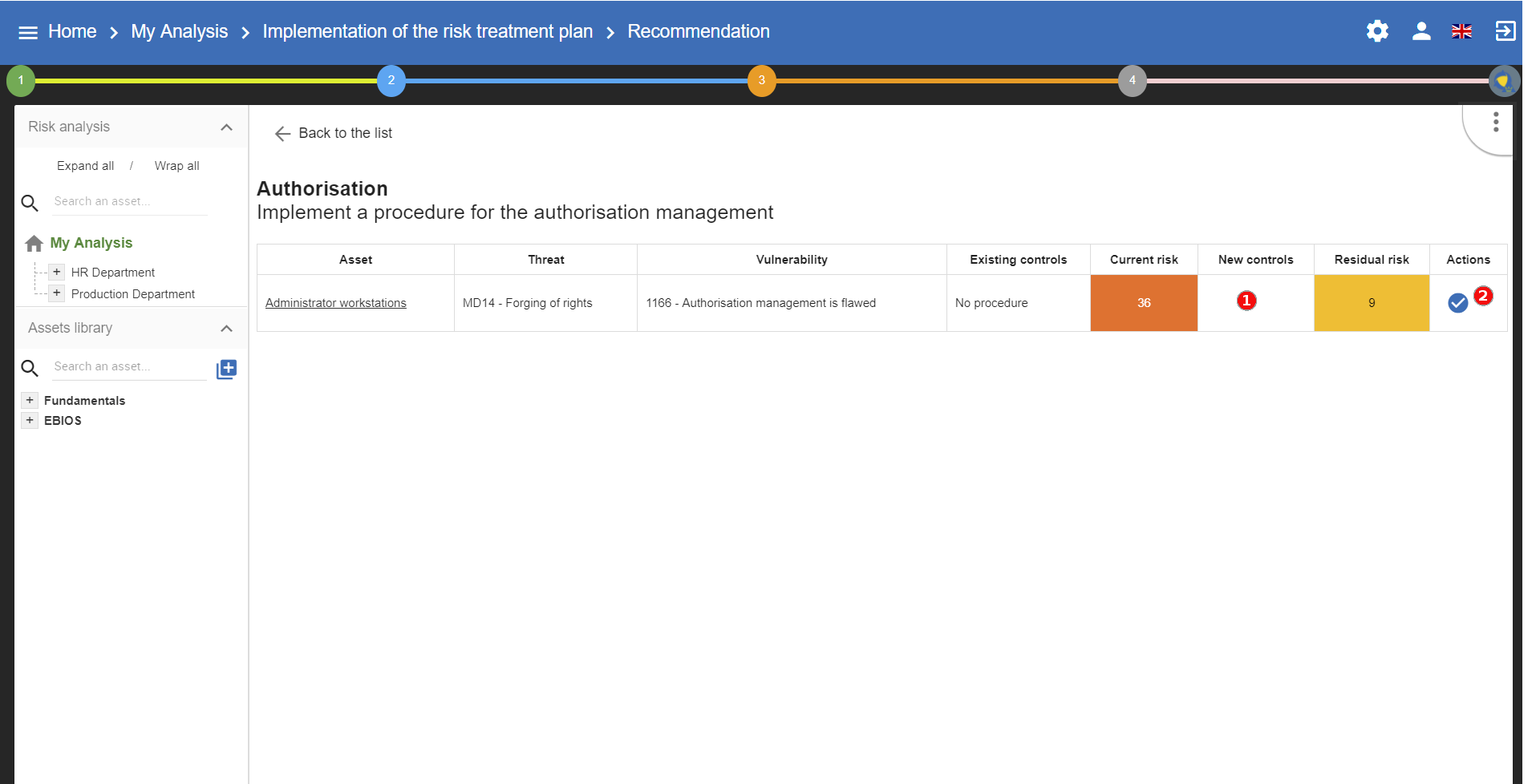The image size is (1540, 784).
Task: Log out using the exit icon
Action: click(1506, 31)
